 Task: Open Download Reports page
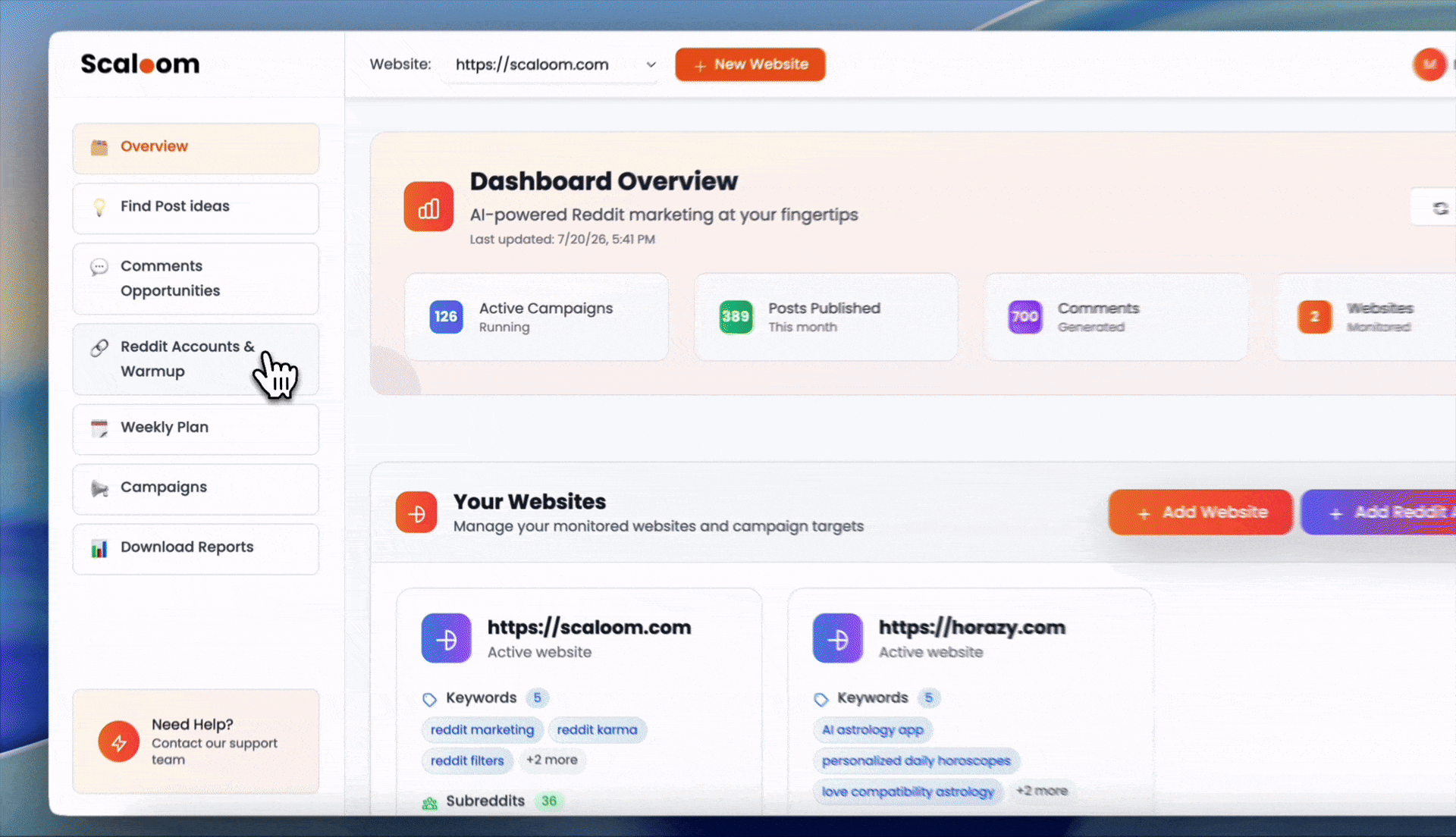coord(196,548)
